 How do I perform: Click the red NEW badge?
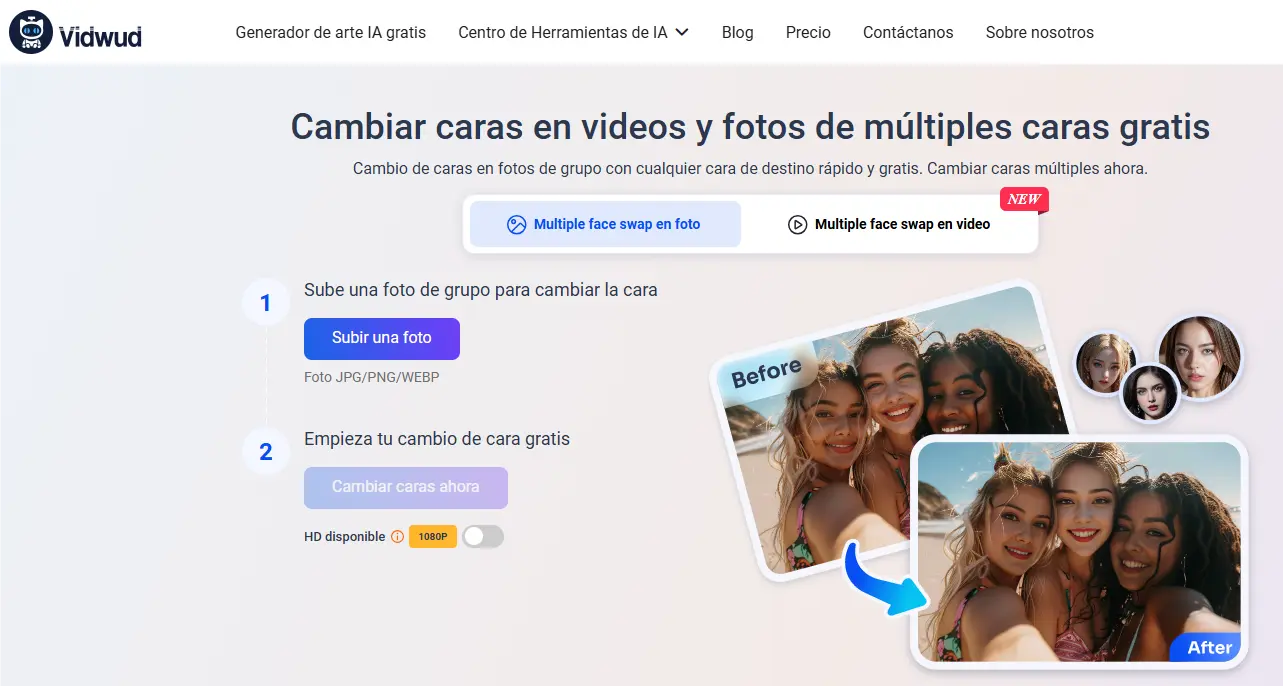tap(1023, 199)
